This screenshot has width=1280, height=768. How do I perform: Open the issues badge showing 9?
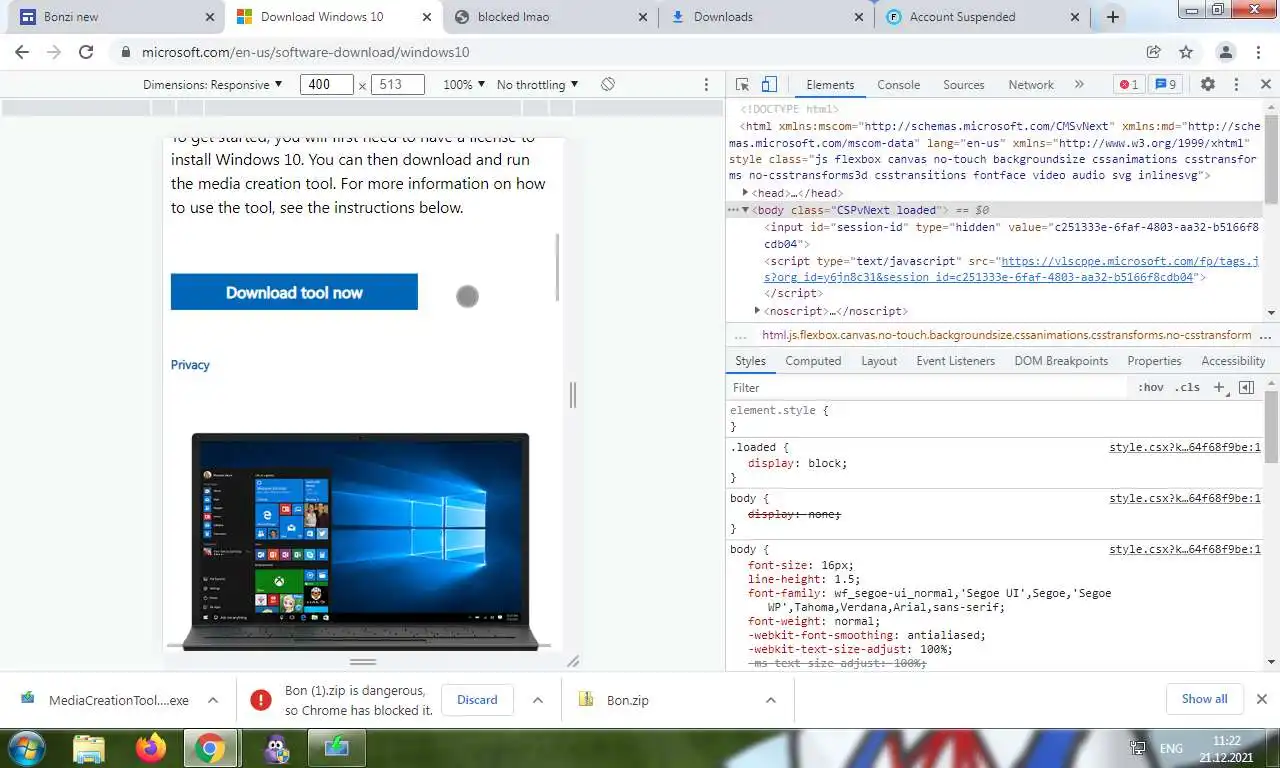pyautogui.click(x=1166, y=85)
